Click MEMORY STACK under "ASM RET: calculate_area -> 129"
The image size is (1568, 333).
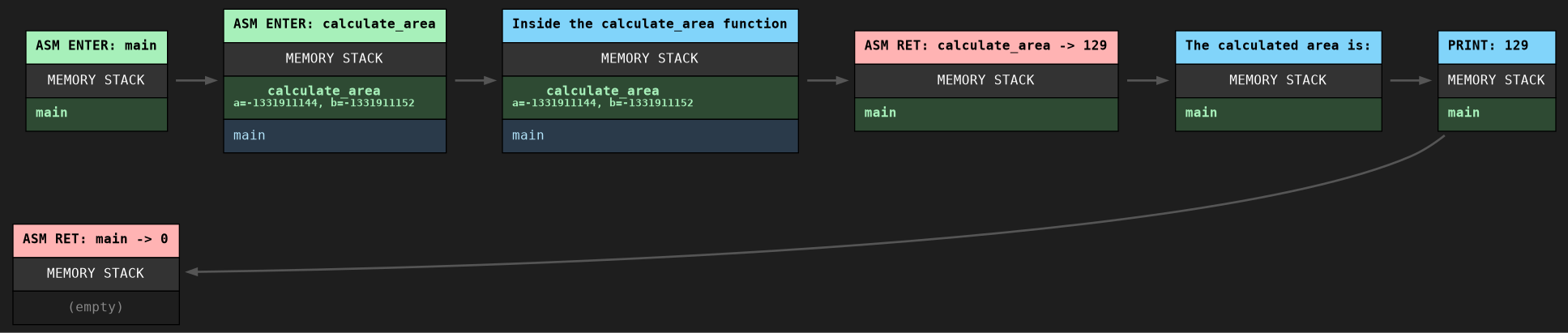(986, 81)
